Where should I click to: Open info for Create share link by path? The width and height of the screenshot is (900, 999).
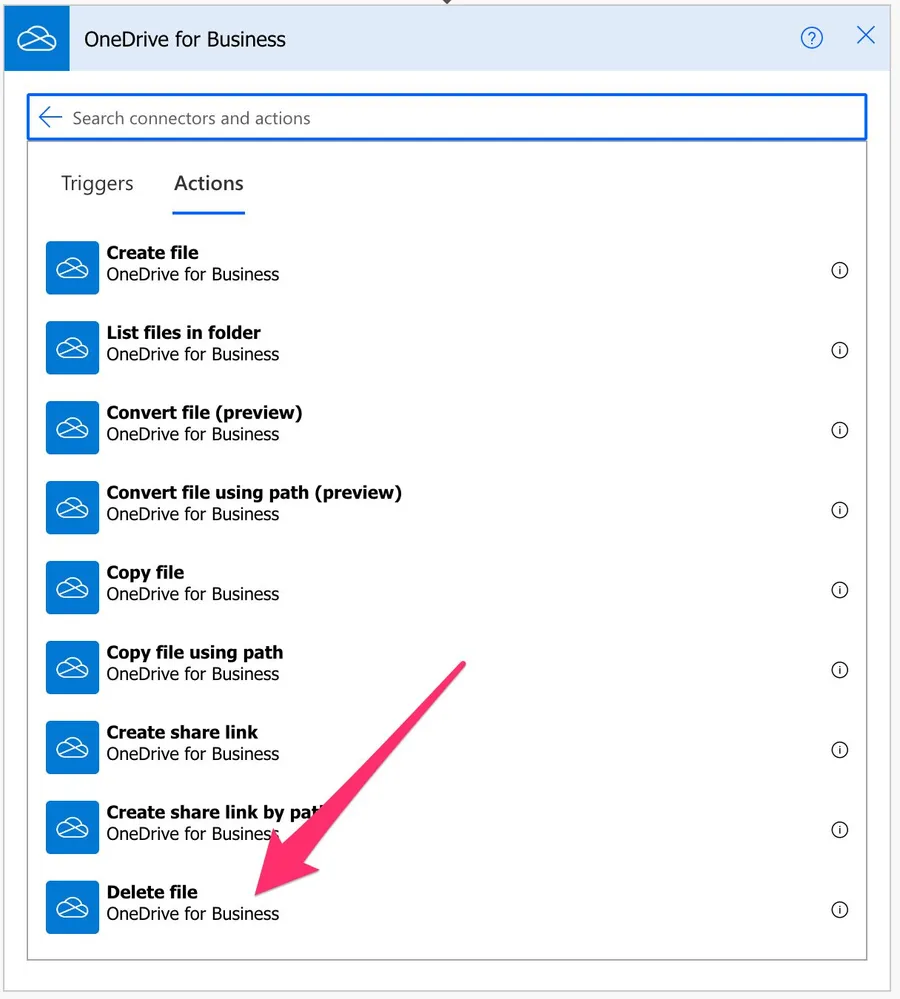click(x=840, y=830)
